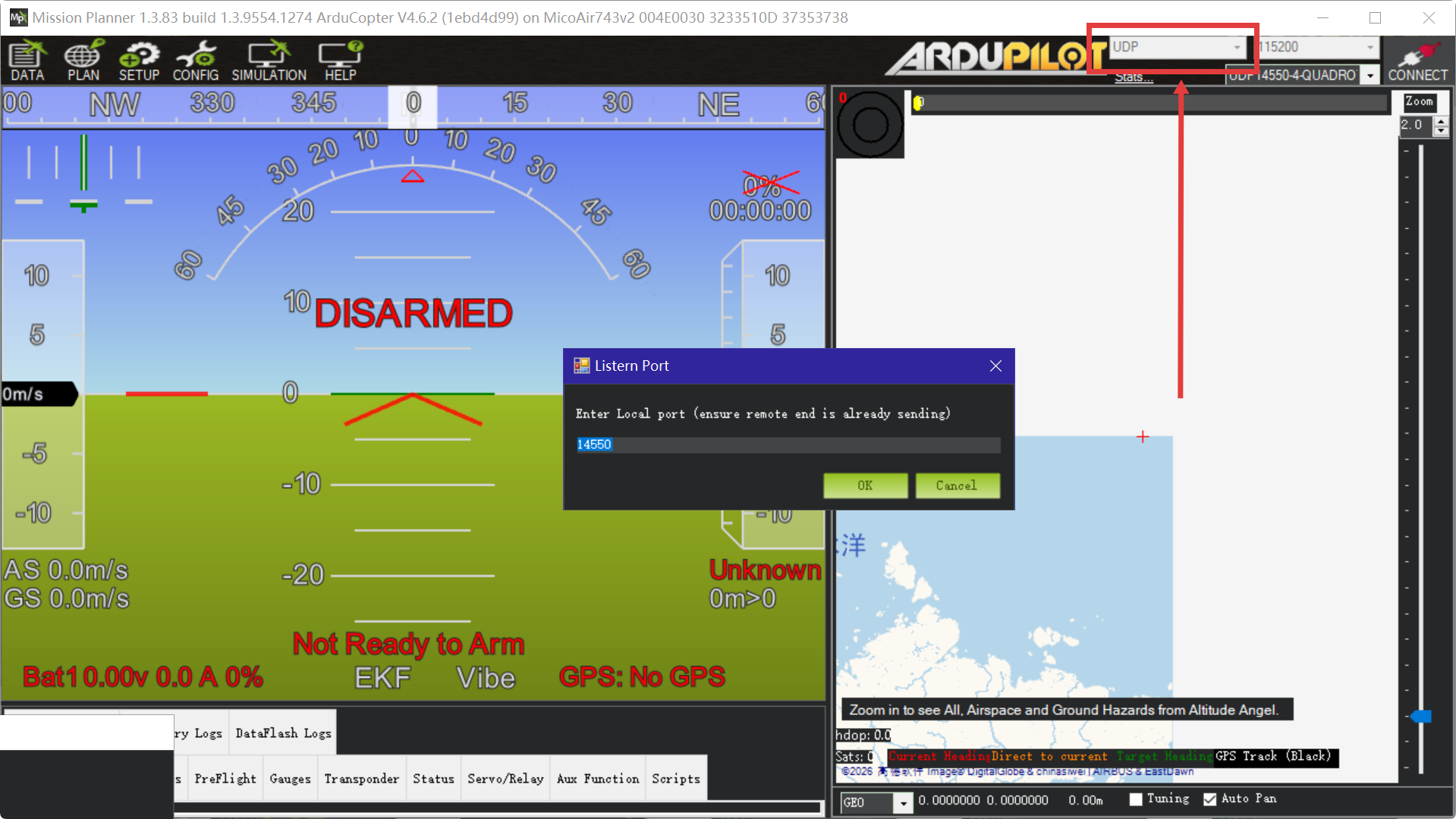
Task: Expand the UDP connection type dropdown
Action: point(1237,47)
